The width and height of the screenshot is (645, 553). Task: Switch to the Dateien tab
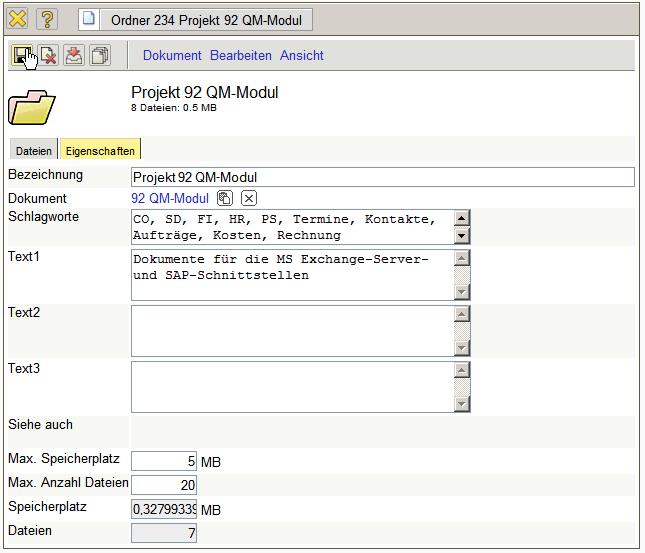click(x=34, y=151)
